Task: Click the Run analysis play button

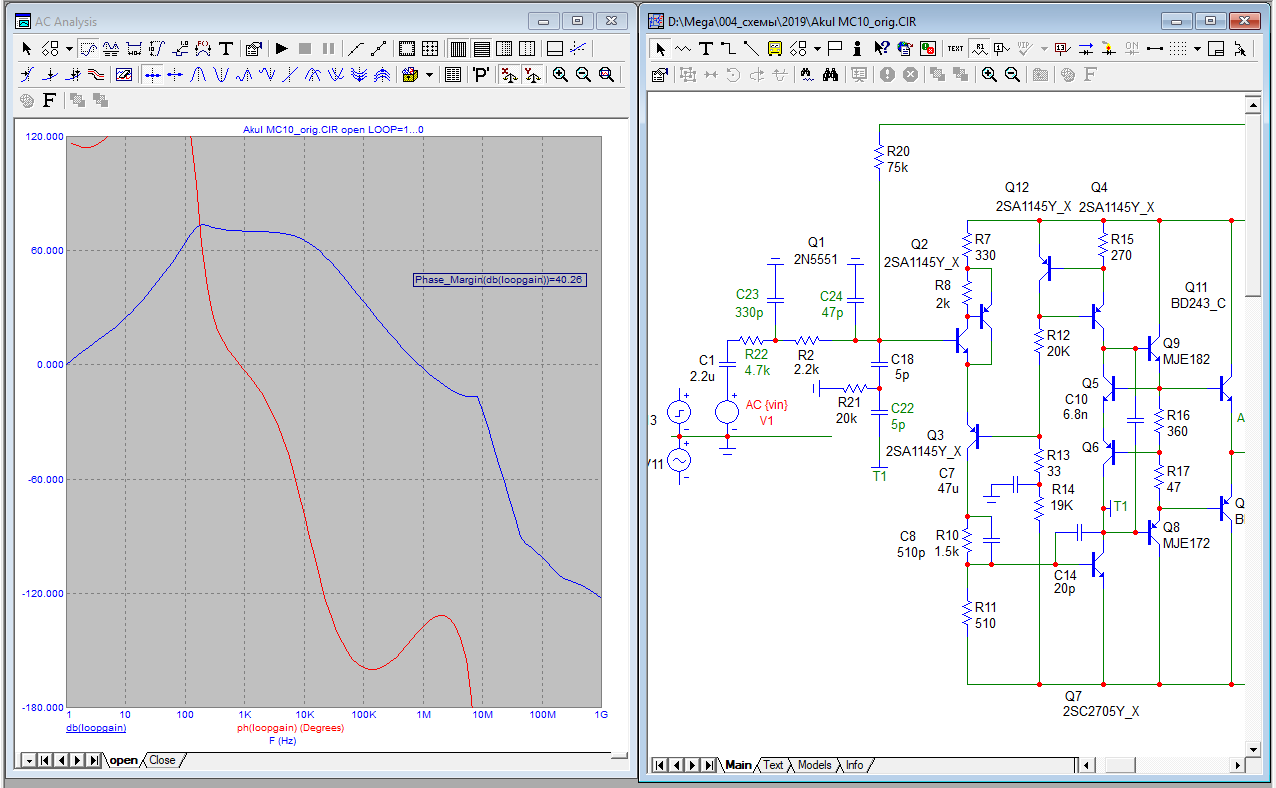Action: pos(281,48)
